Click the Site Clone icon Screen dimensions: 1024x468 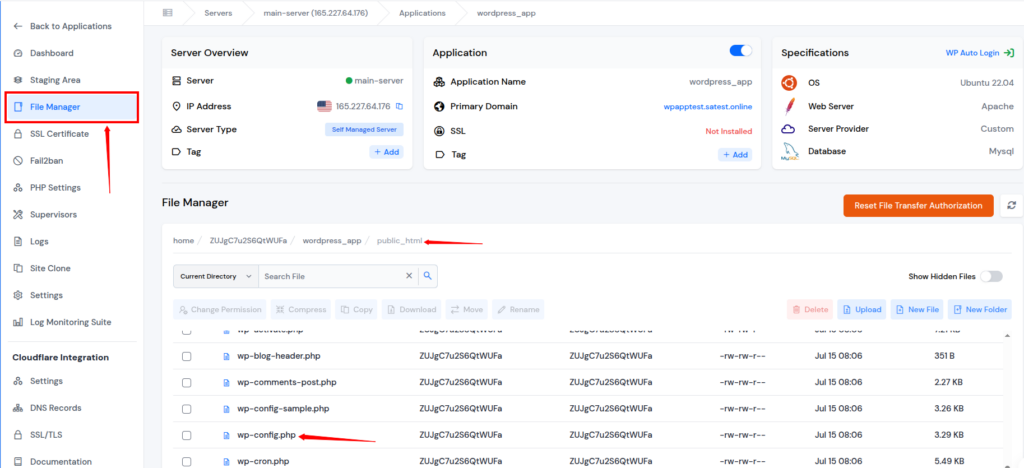tap(18, 268)
